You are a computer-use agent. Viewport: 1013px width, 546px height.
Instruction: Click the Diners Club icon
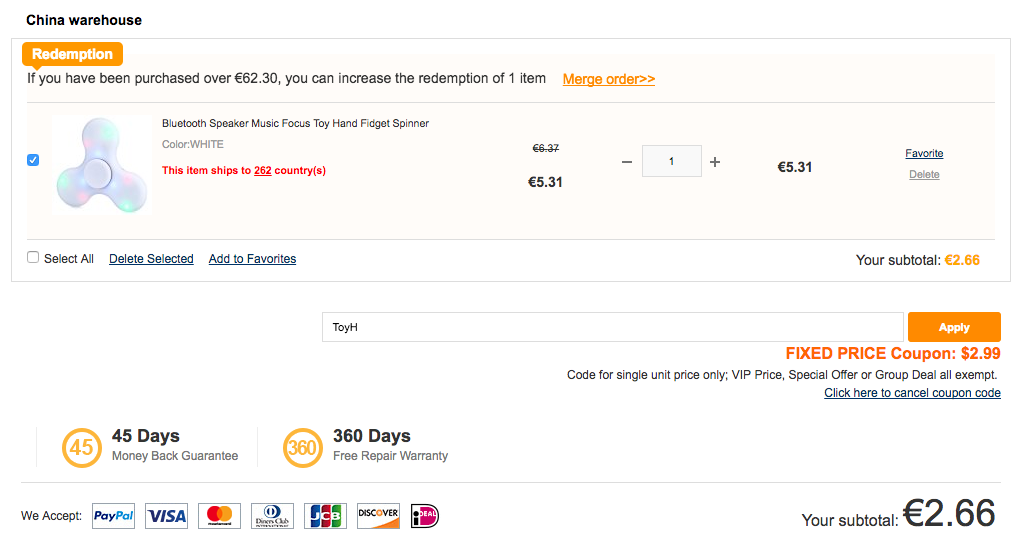pyautogui.click(x=272, y=516)
